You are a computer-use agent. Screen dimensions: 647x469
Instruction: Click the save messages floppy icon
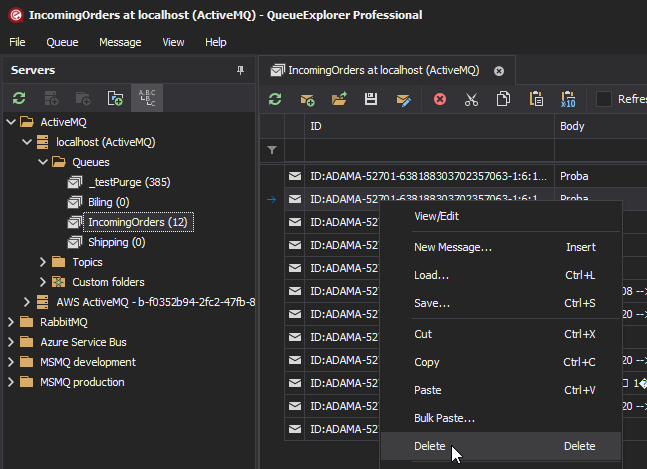(371, 99)
